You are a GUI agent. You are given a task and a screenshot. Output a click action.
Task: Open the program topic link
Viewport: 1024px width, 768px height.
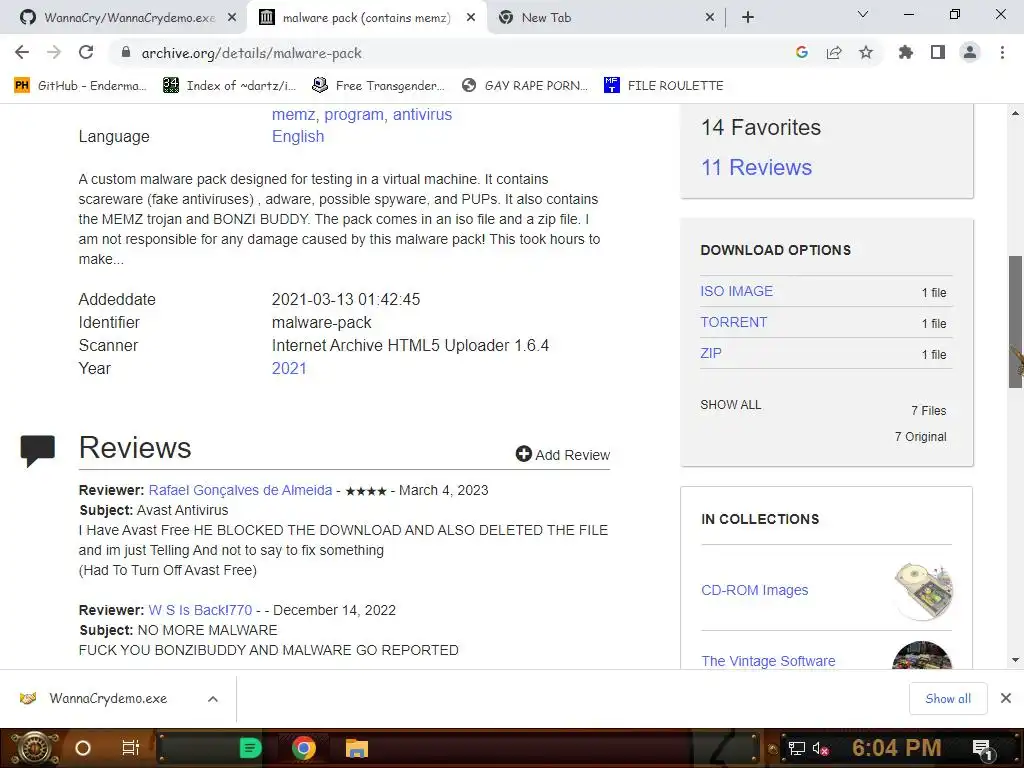tap(354, 114)
